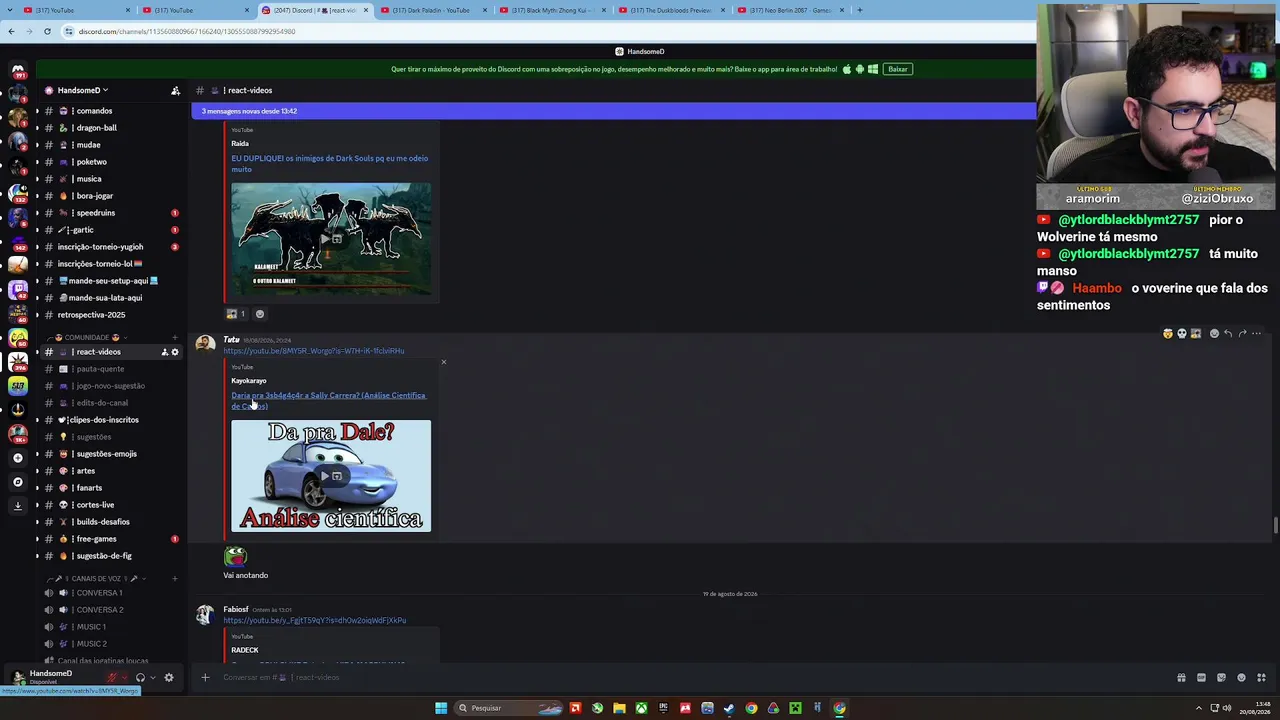Screen dimensions: 1280x720
Task: Add reaction to the Raida video message
Action: tap(260, 314)
